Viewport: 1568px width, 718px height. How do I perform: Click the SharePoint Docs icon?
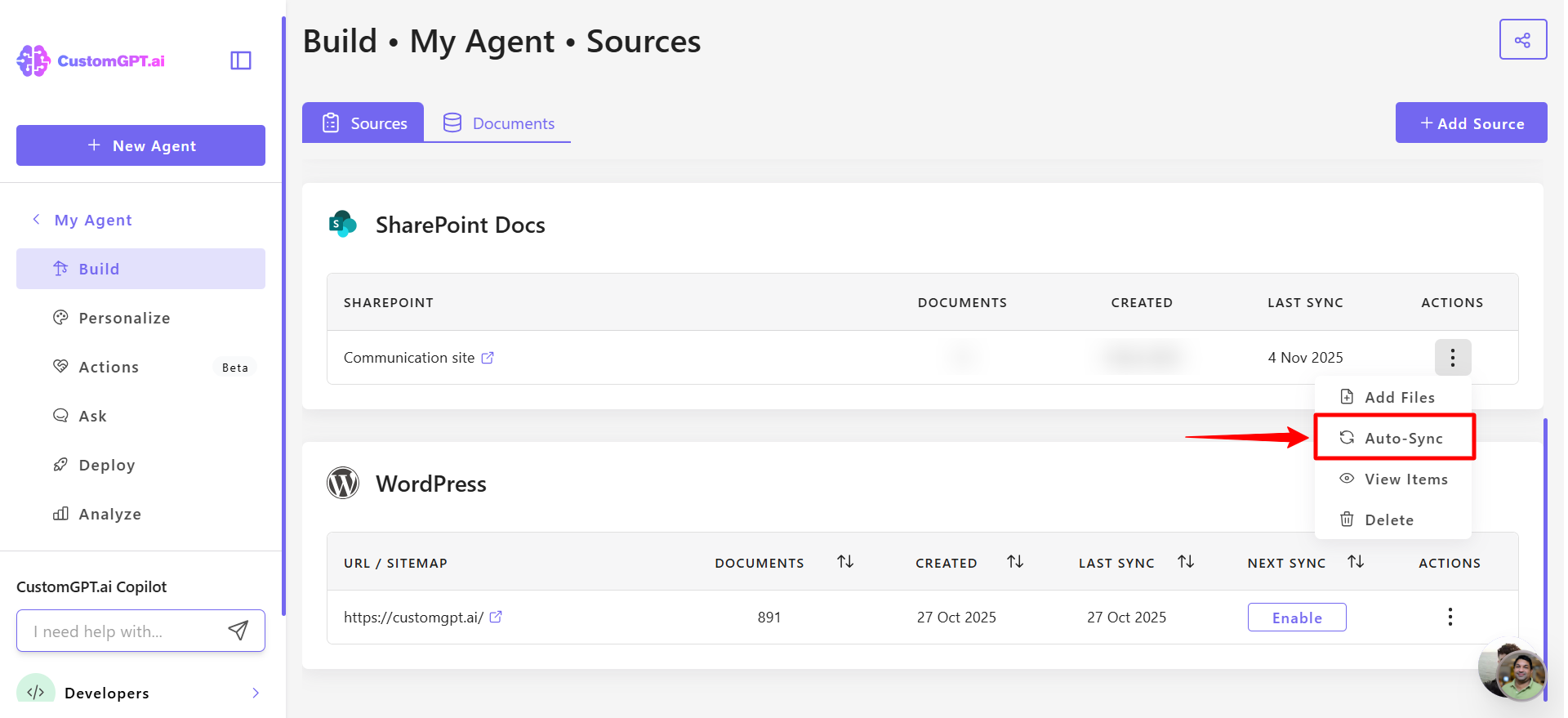coord(343,224)
